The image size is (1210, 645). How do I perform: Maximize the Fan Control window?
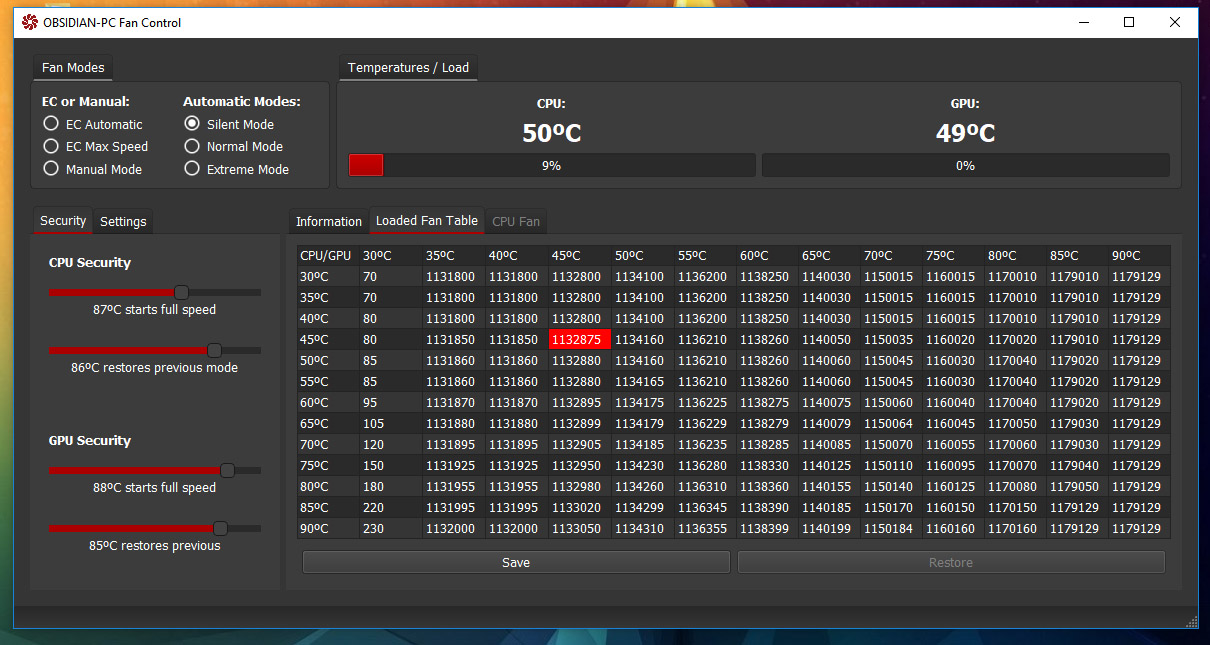(x=1129, y=22)
